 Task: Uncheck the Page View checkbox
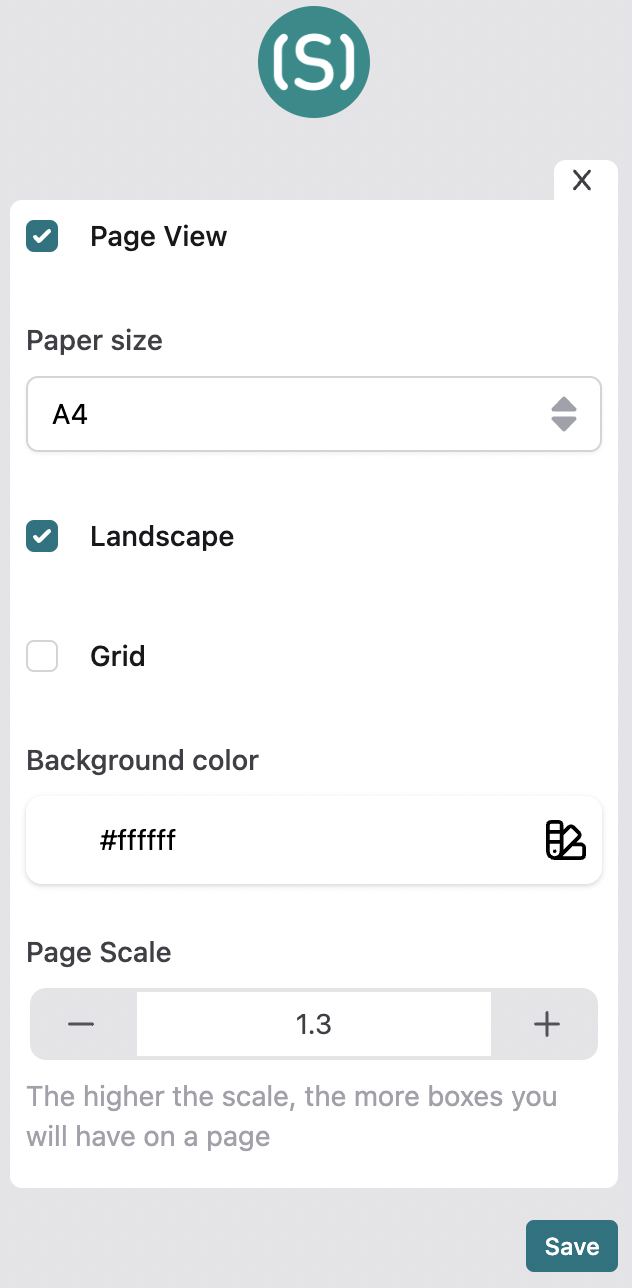(x=42, y=236)
